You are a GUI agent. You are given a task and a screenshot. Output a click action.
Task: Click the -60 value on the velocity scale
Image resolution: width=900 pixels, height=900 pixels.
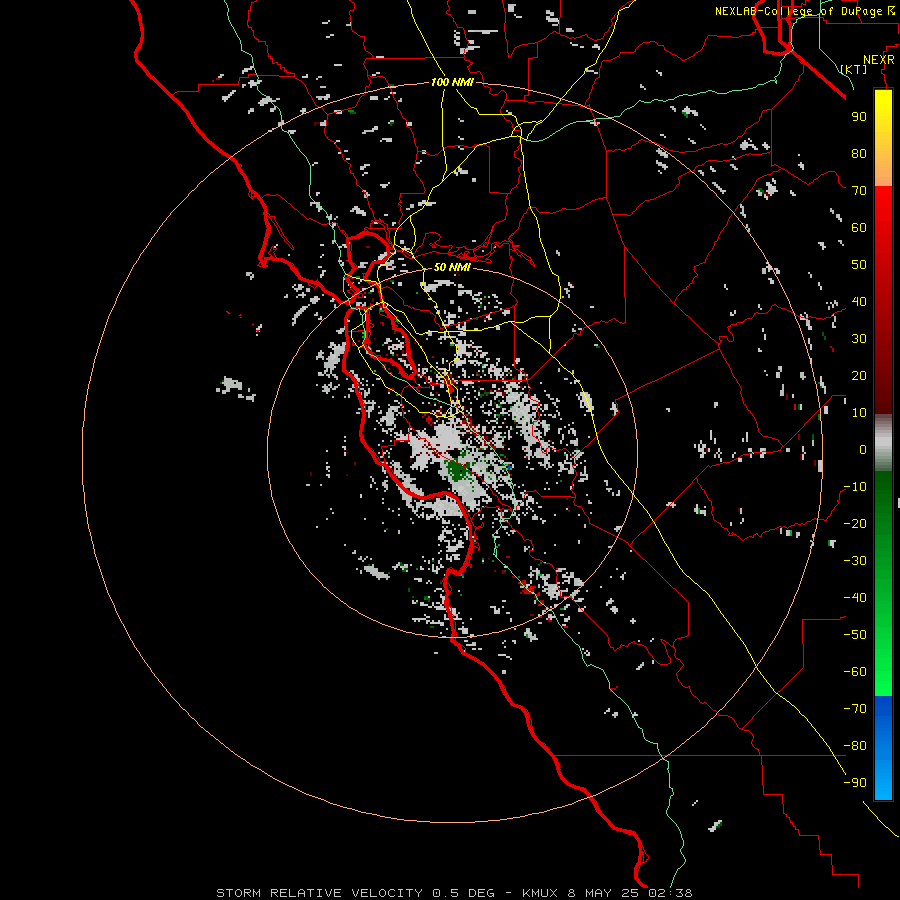pos(855,672)
